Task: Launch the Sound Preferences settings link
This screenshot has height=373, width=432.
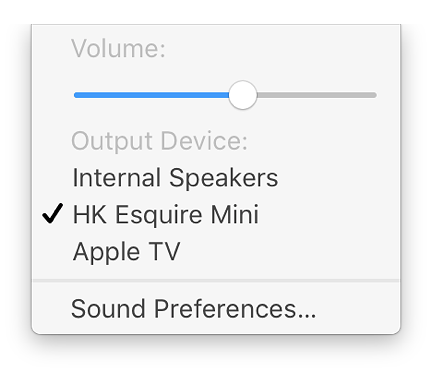Action: click(x=216, y=309)
